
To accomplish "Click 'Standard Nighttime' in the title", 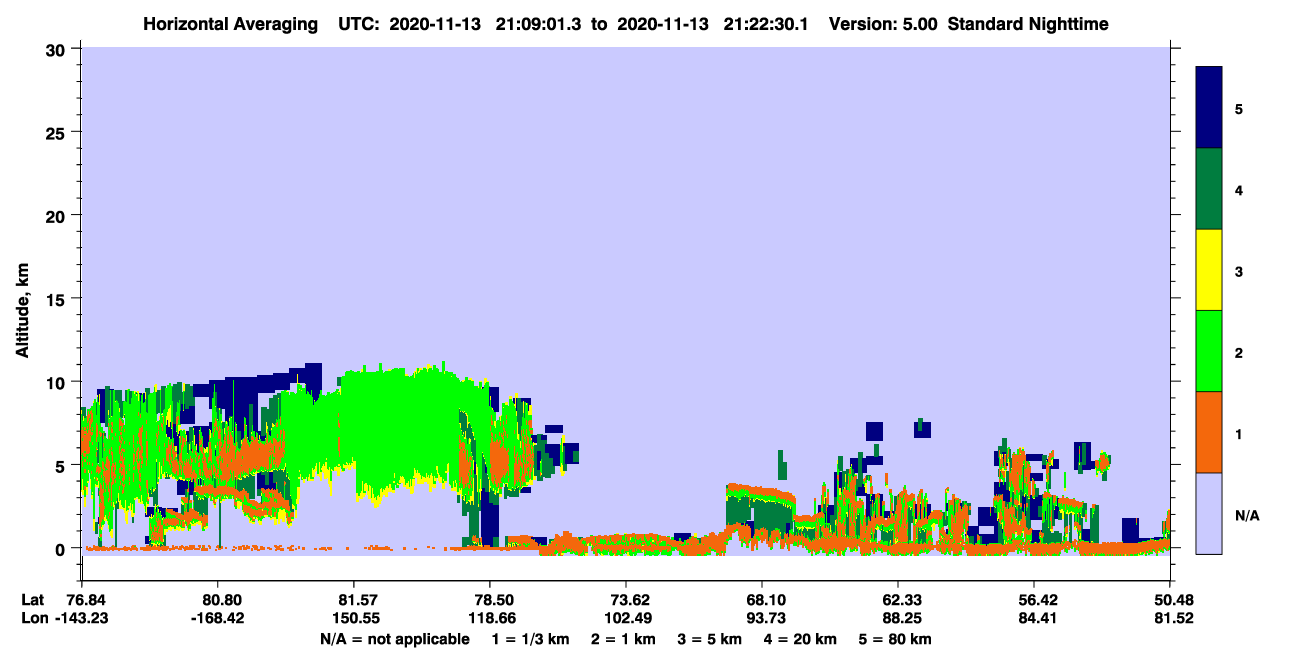I will point(1028,24).
